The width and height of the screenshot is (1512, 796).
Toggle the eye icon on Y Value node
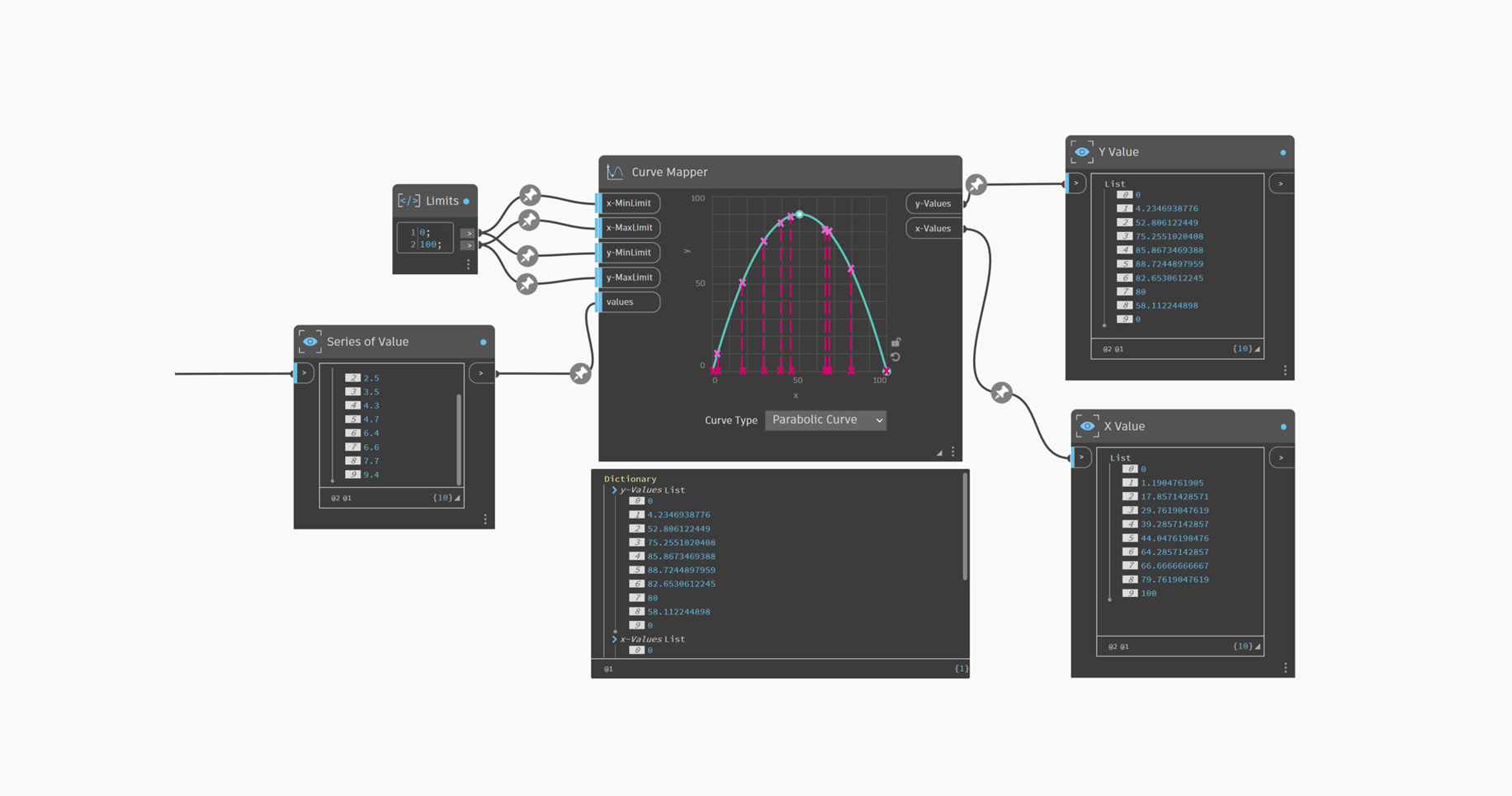(1082, 152)
